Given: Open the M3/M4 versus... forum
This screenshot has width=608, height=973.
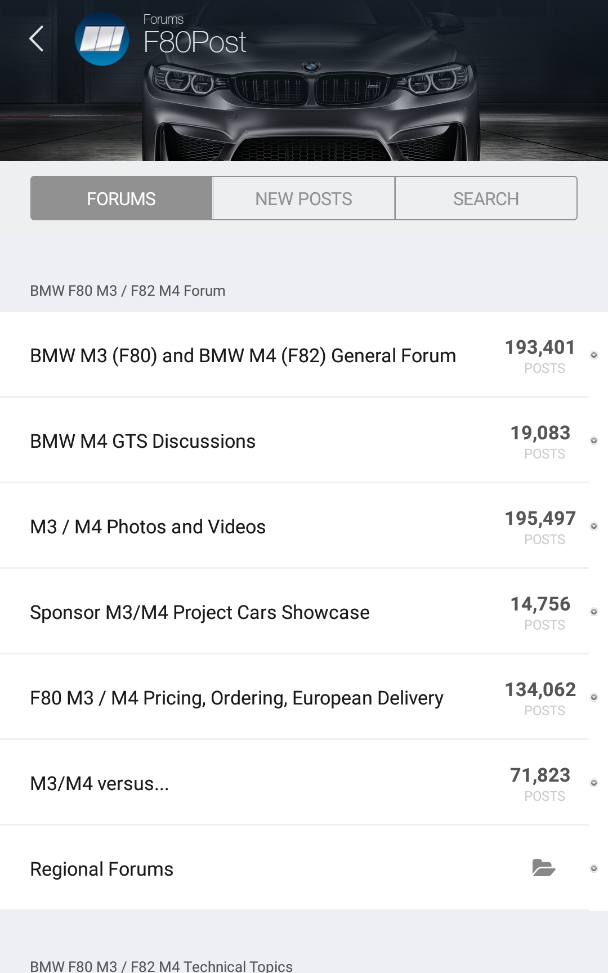Looking at the screenshot, I should pos(100,783).
